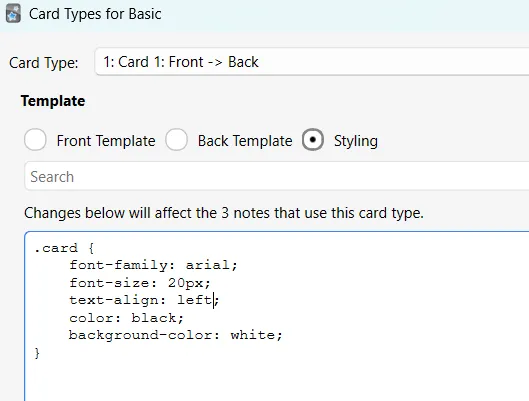Place cursor after the closing brace
The width and height of the screenshot is (529, 401).
(40, 353)
